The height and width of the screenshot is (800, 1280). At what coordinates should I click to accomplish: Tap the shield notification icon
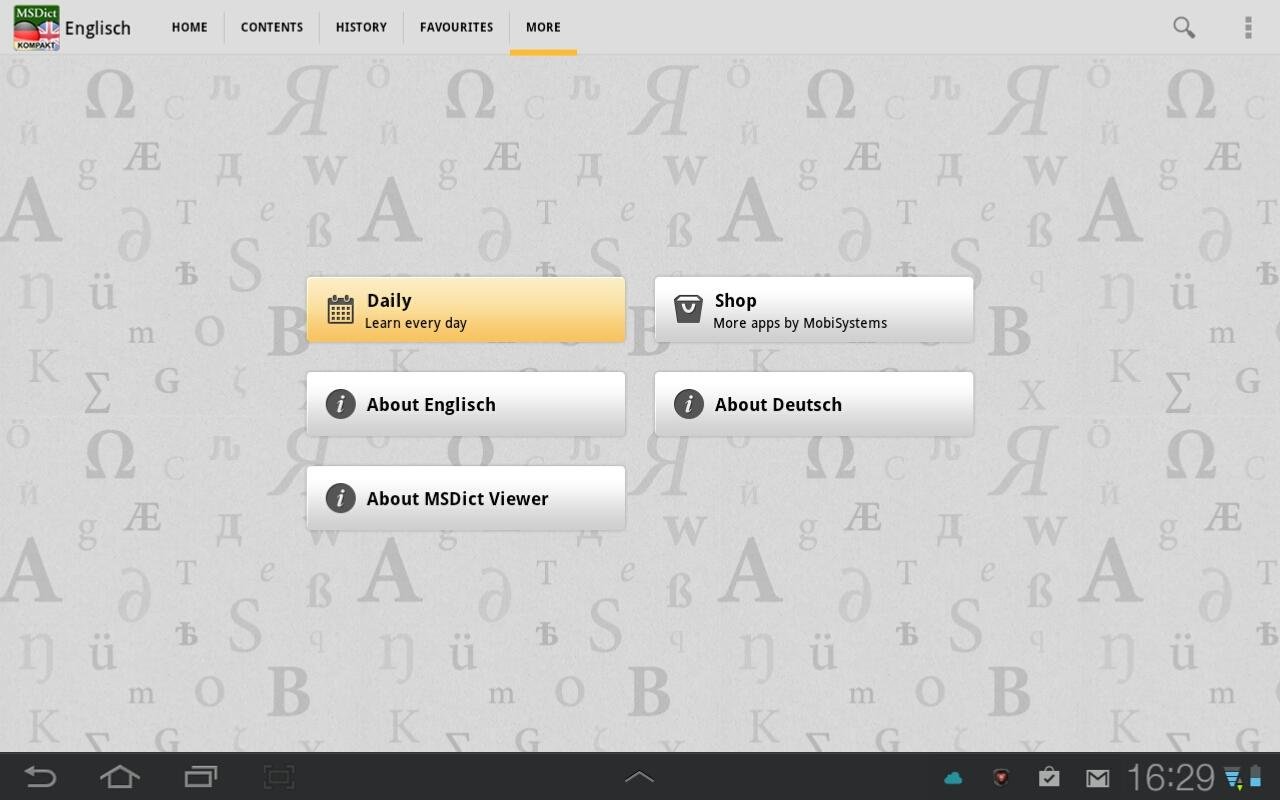(1000, 777)
